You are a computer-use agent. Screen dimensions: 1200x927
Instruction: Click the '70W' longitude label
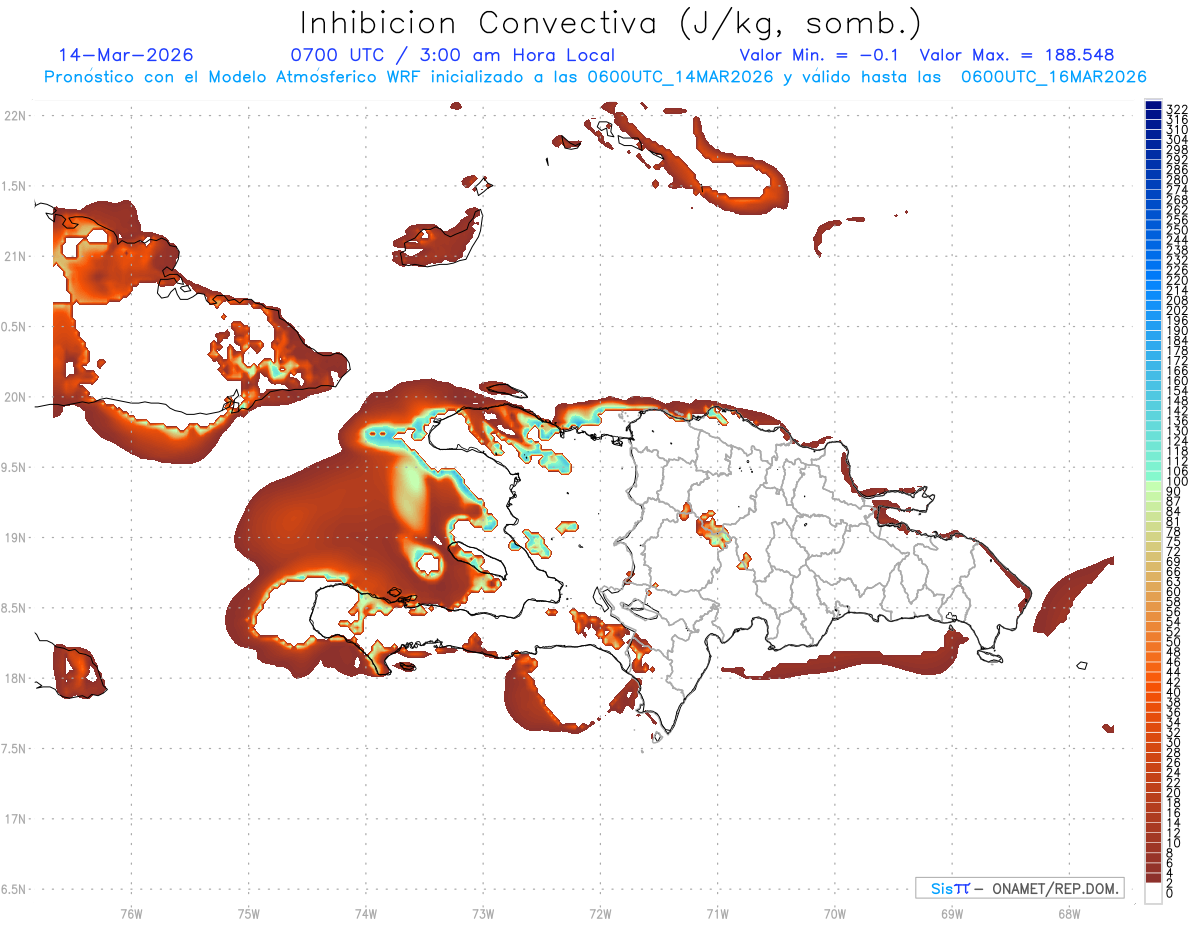(x=834, y=912)
